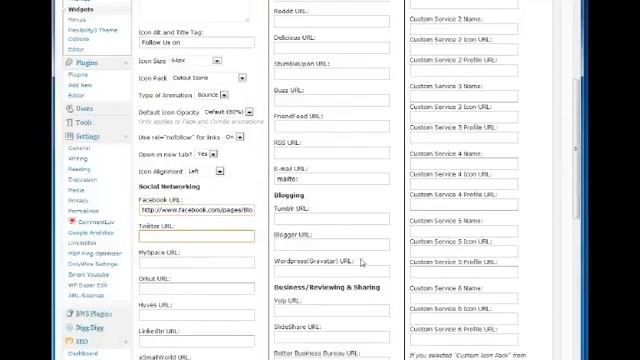
Task: Open the Permalinks settings link
Action: point(83,211)
